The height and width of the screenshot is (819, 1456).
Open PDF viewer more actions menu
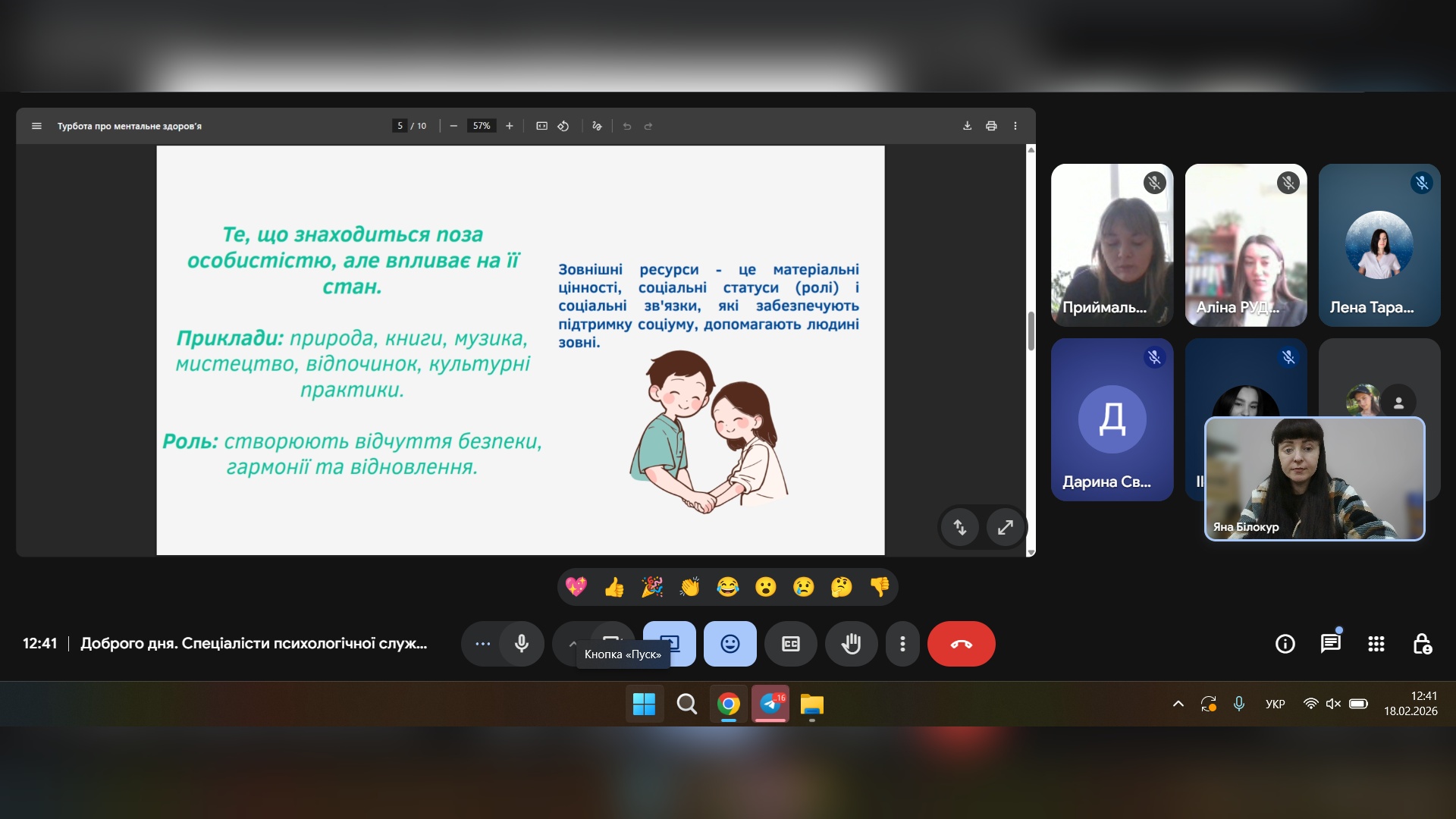(1015, 126)
